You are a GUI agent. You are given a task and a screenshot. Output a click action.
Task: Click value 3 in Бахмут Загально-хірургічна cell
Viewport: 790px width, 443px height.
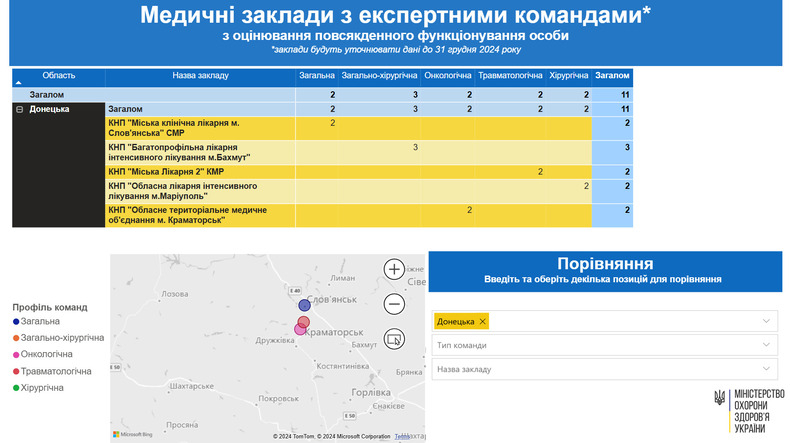coord(415,147)
